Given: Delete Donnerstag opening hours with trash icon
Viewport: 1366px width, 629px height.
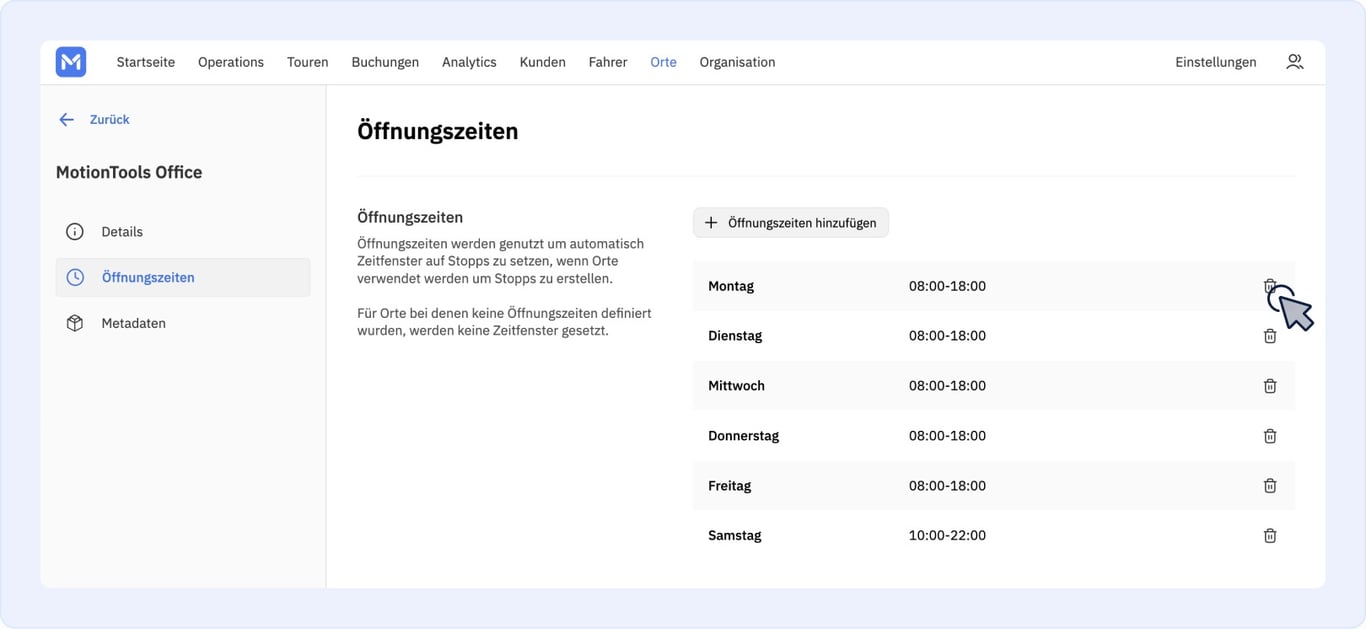Looking at the screenshot, I should tap(1270, 436).
